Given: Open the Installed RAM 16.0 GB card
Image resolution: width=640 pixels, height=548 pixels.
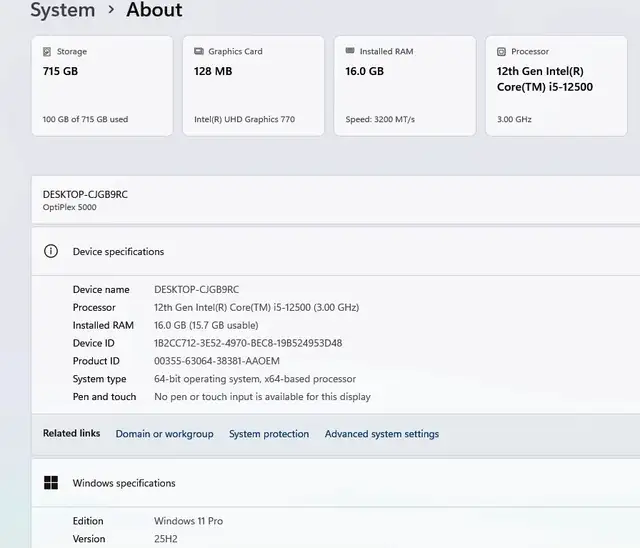Looking at the screenshot, I should [x=405, y=86].
